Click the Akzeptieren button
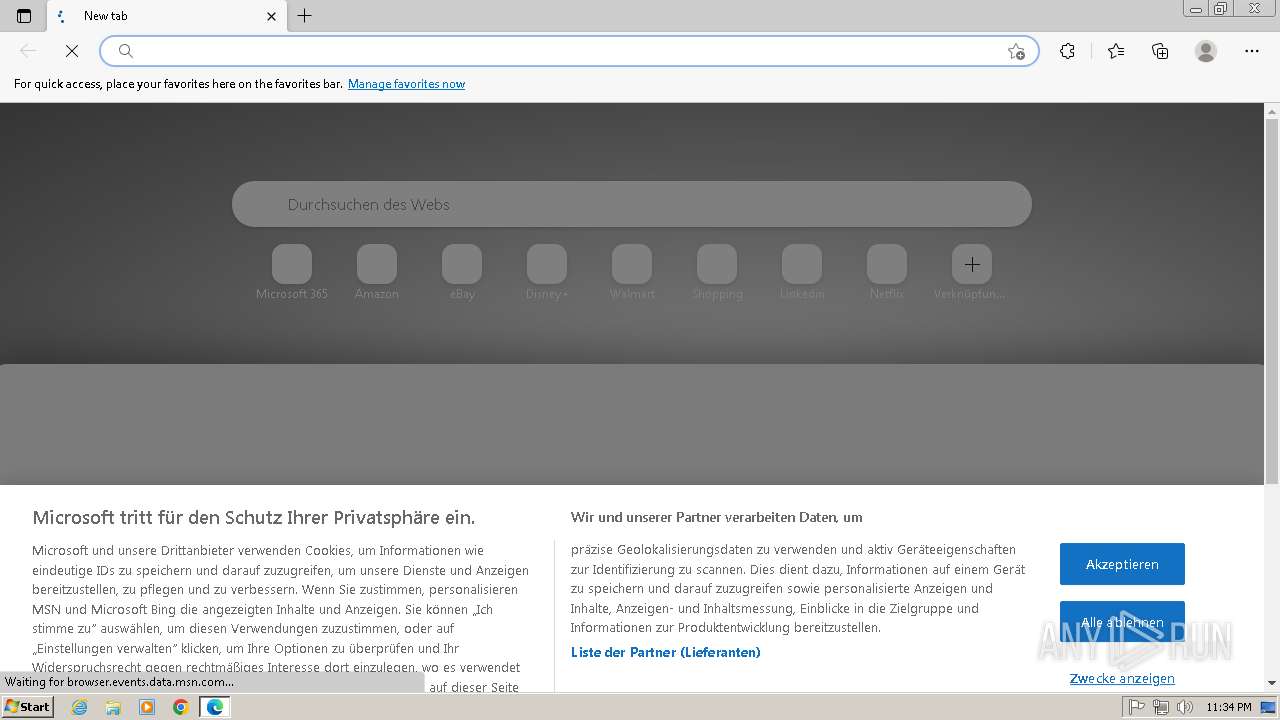 (1122, 564)
